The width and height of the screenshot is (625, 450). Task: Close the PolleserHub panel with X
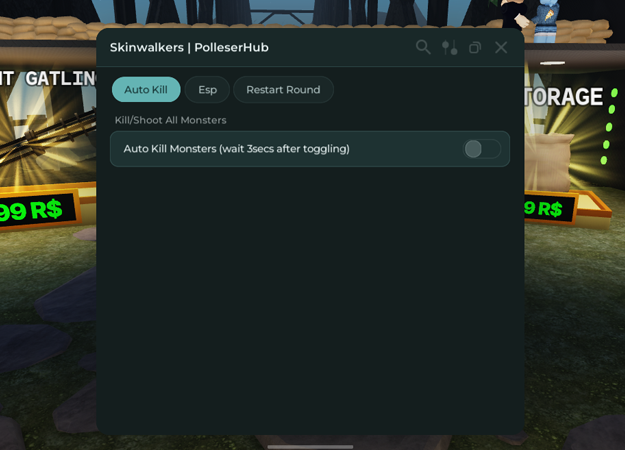click(x=501, y=47)
